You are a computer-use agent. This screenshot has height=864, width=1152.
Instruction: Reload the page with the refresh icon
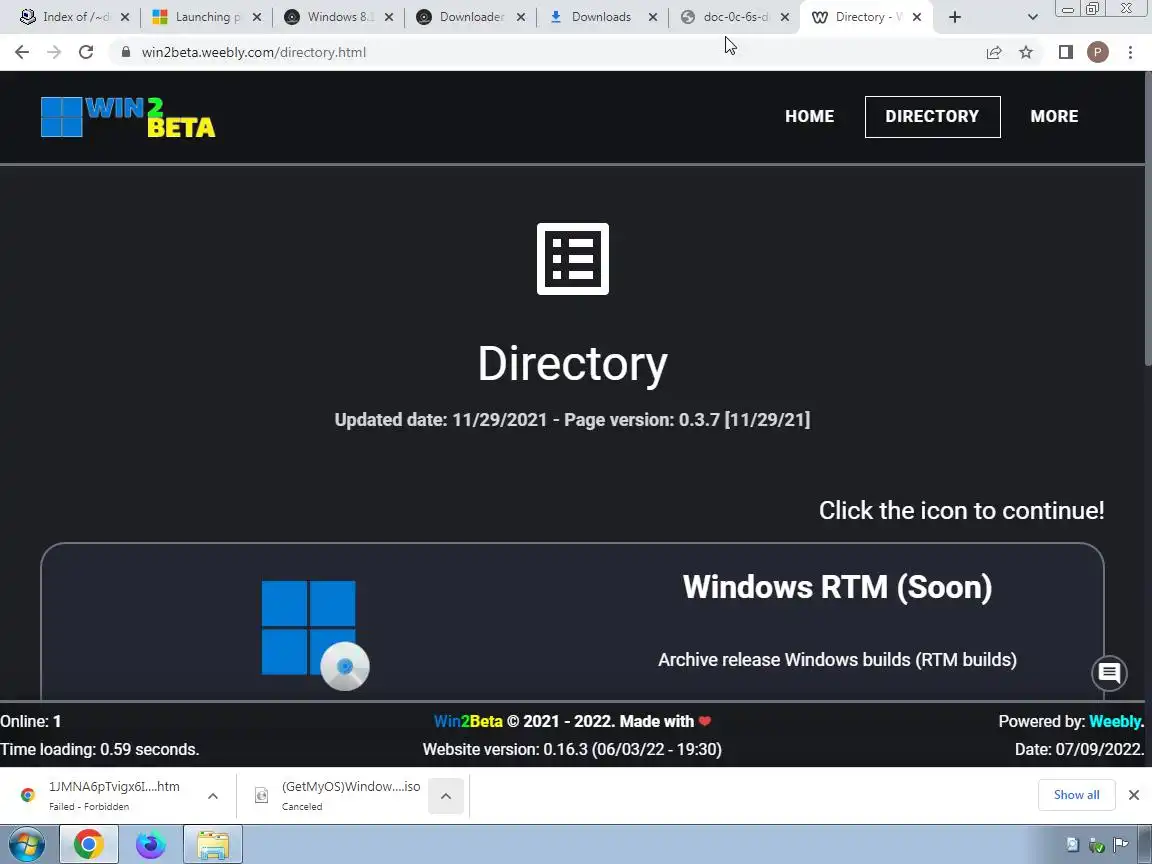click(86, 52)
